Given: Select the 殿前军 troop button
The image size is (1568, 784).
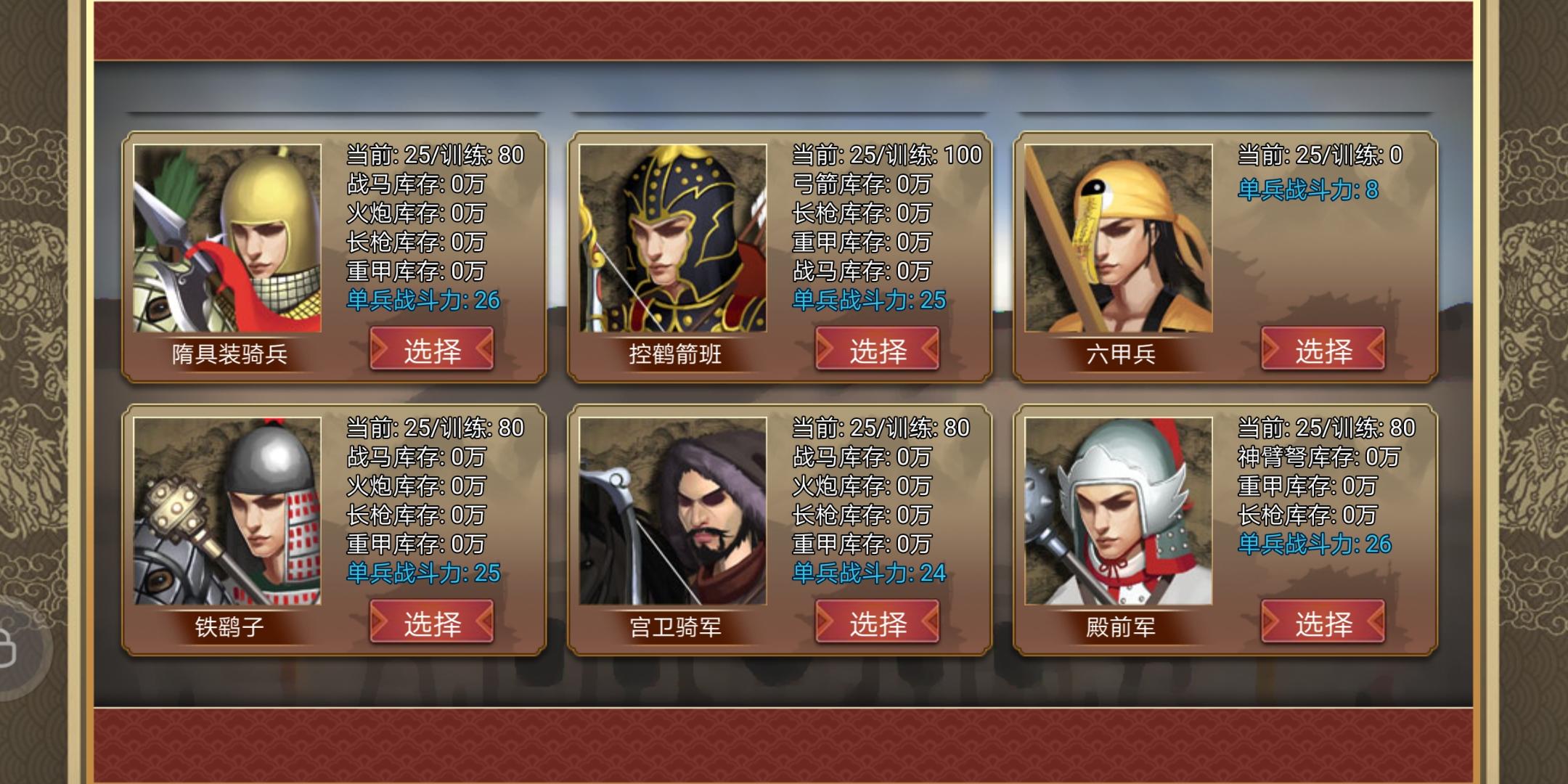Looking at the screenshot, I should (x=1323, y=622).
